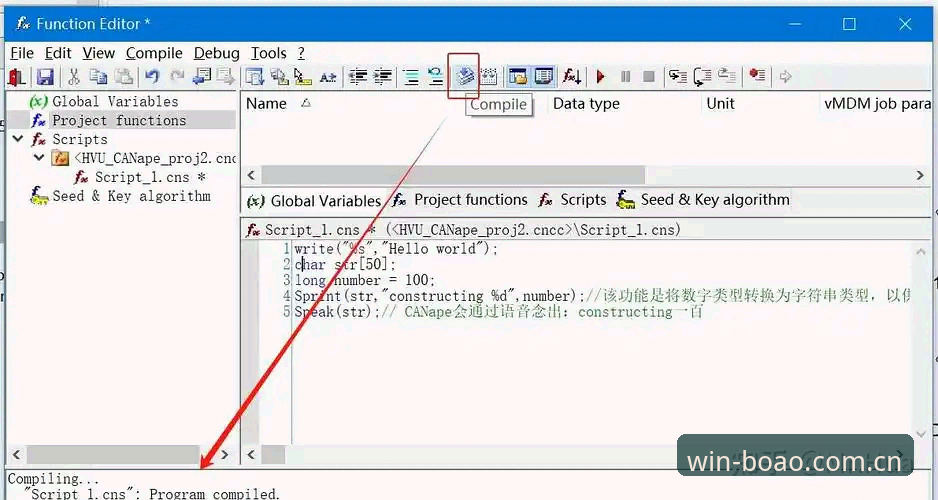The height and width of the screenshot is (500, 938).
Task: Click the Cut scissors icon
Action: [x=74, y=77]
